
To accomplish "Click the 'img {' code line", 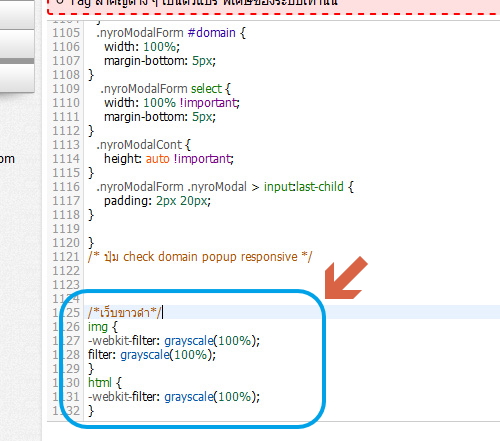I will 103,327.
